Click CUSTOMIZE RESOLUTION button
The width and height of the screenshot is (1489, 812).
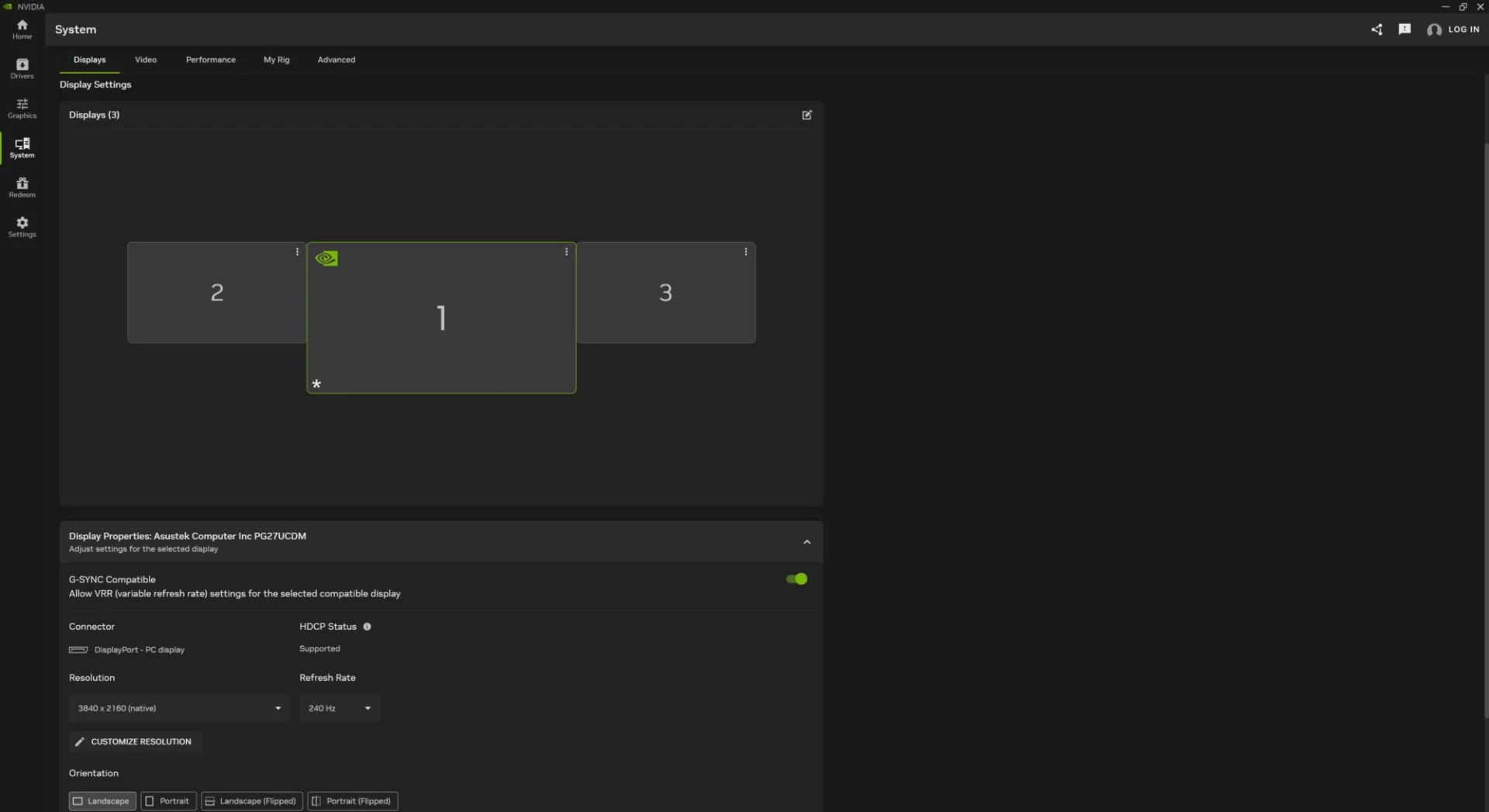click(136, 741)
